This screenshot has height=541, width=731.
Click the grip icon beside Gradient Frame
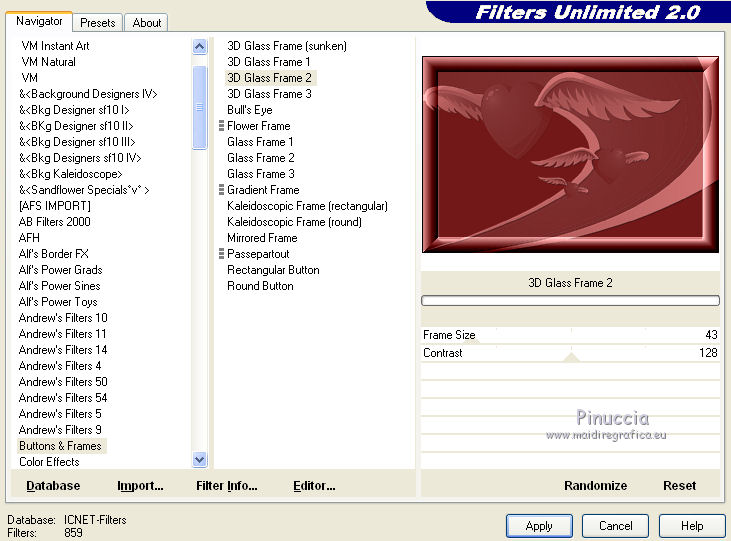coord(221,190)
